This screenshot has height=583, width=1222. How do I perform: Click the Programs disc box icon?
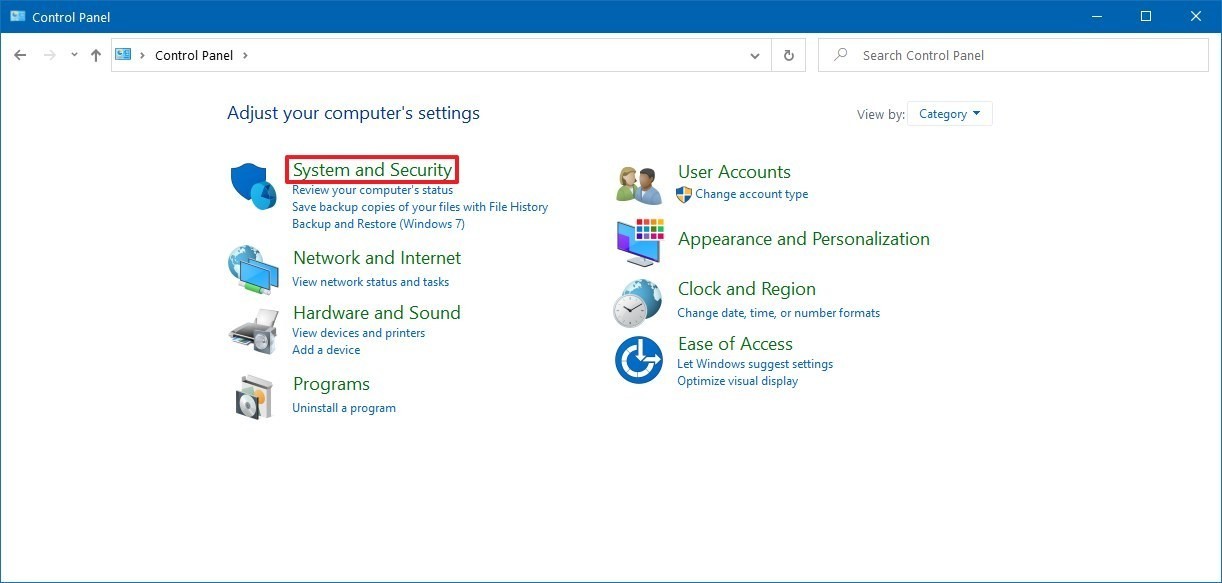[x=253, y=396]
